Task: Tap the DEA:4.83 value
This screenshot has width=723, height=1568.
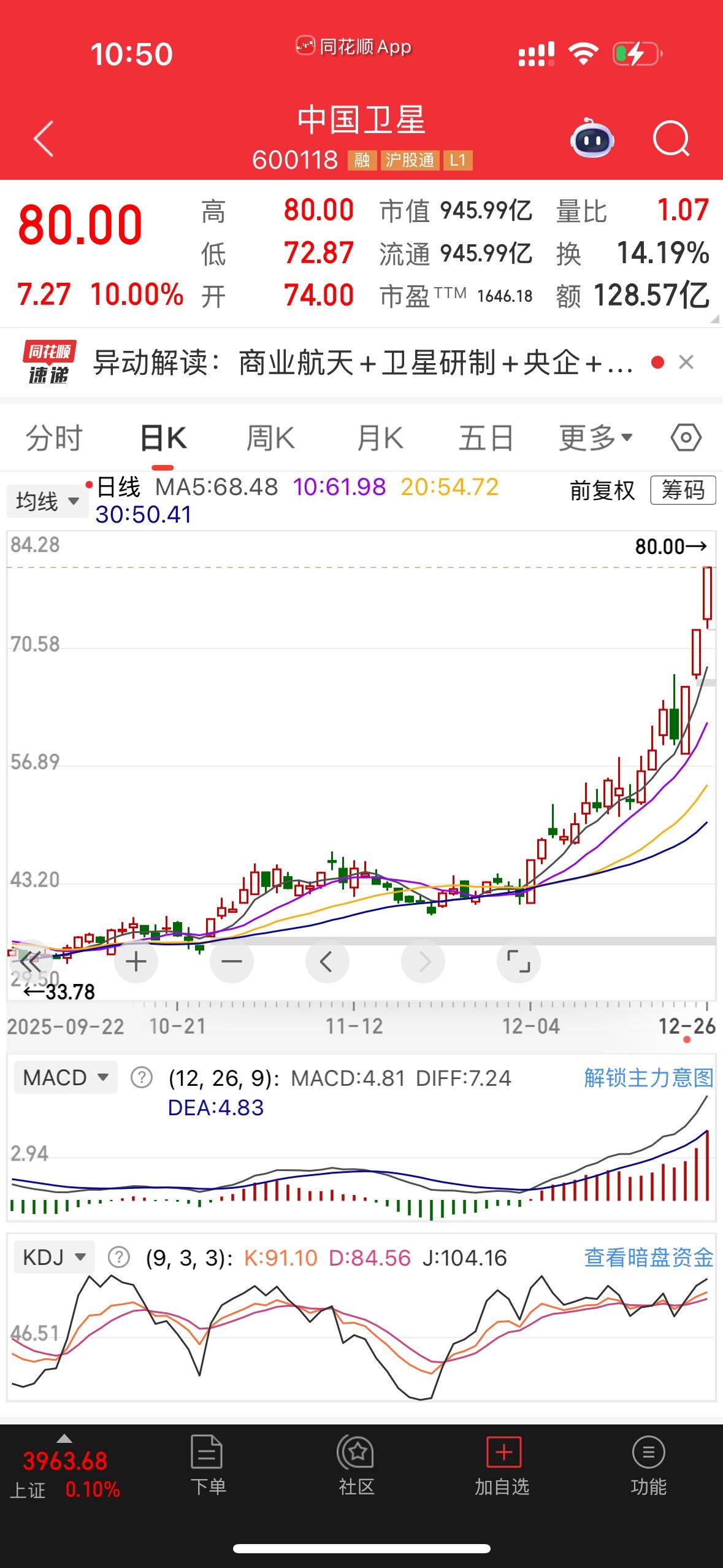Action: [216, 1107]
